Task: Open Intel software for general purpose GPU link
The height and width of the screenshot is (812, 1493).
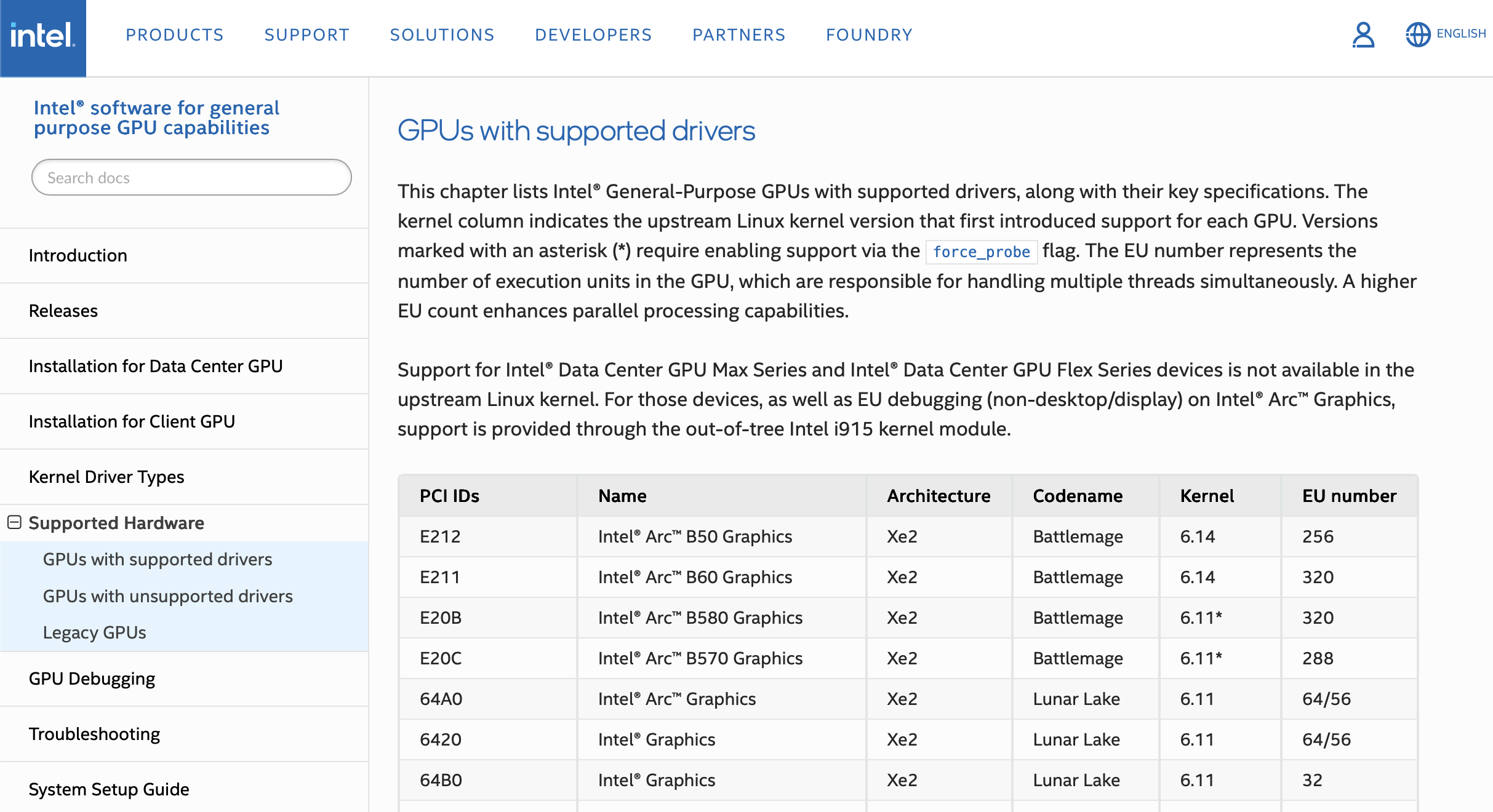Action: (156, 117)
